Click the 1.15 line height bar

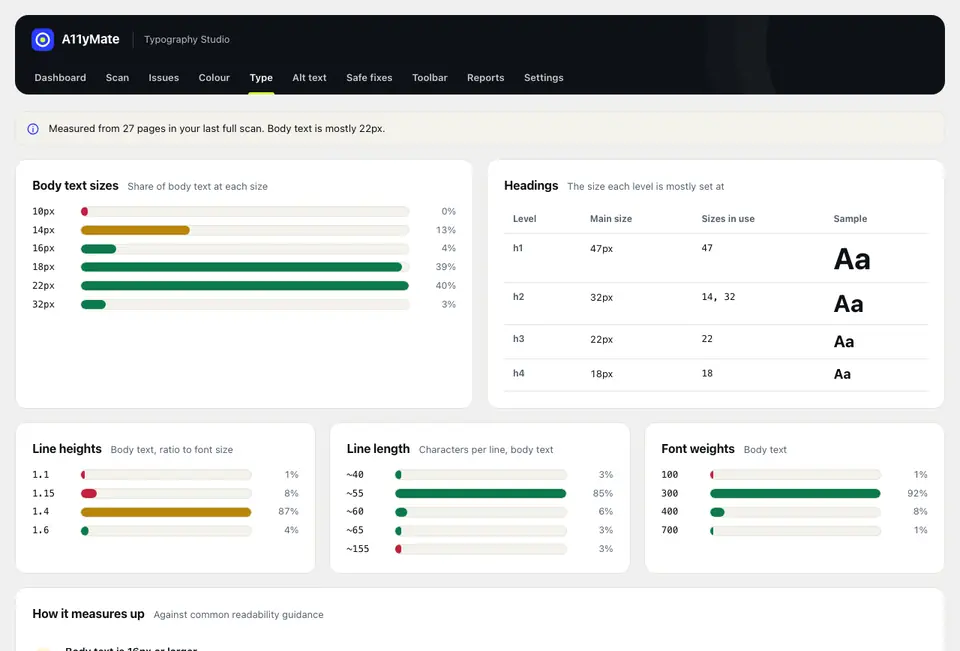tap(166, 494)
